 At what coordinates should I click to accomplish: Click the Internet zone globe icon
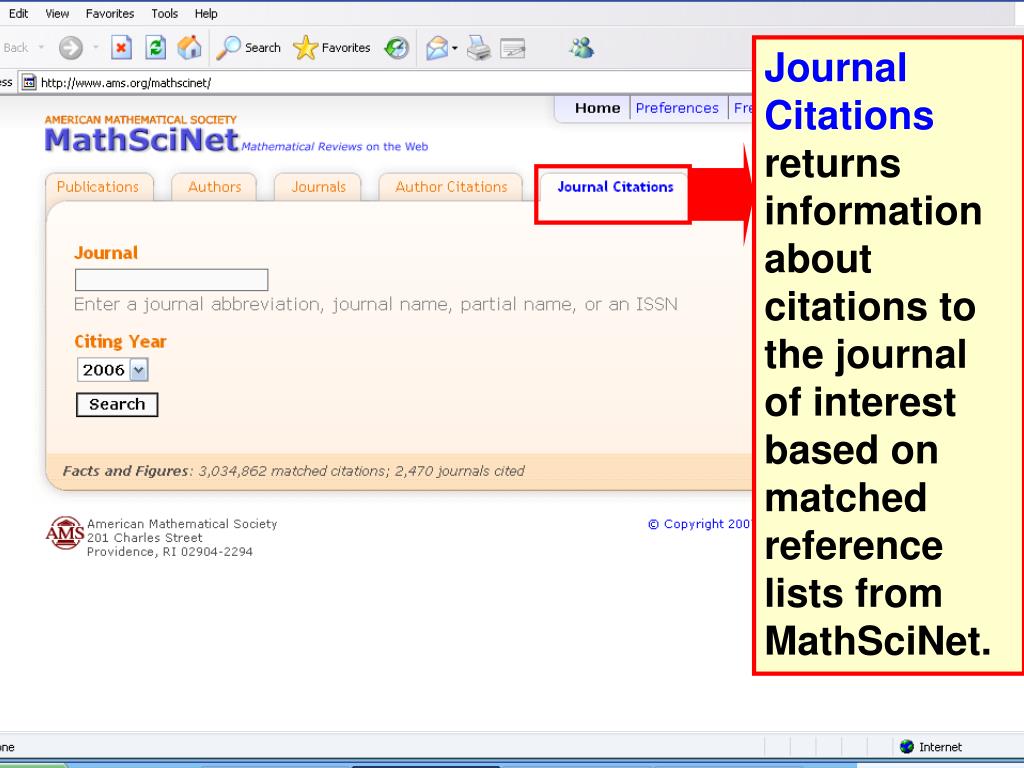pyautogui.click(x=906, y=746)
